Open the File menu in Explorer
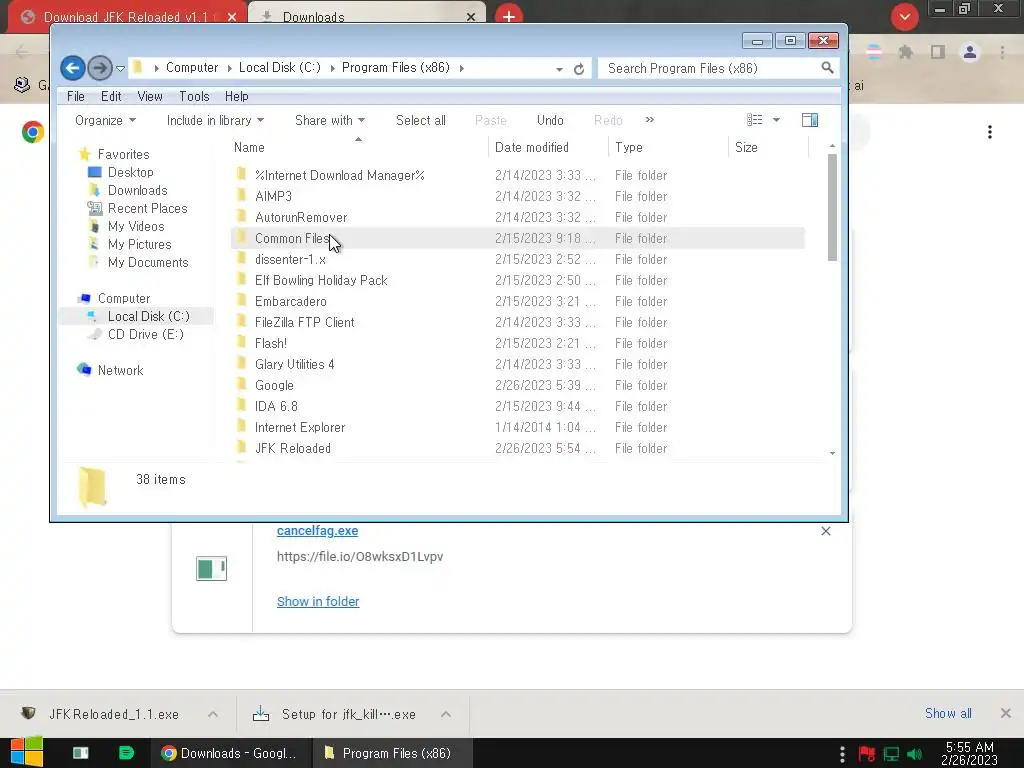The height and width of the screenshot is (768, 1024). [76, 97]
